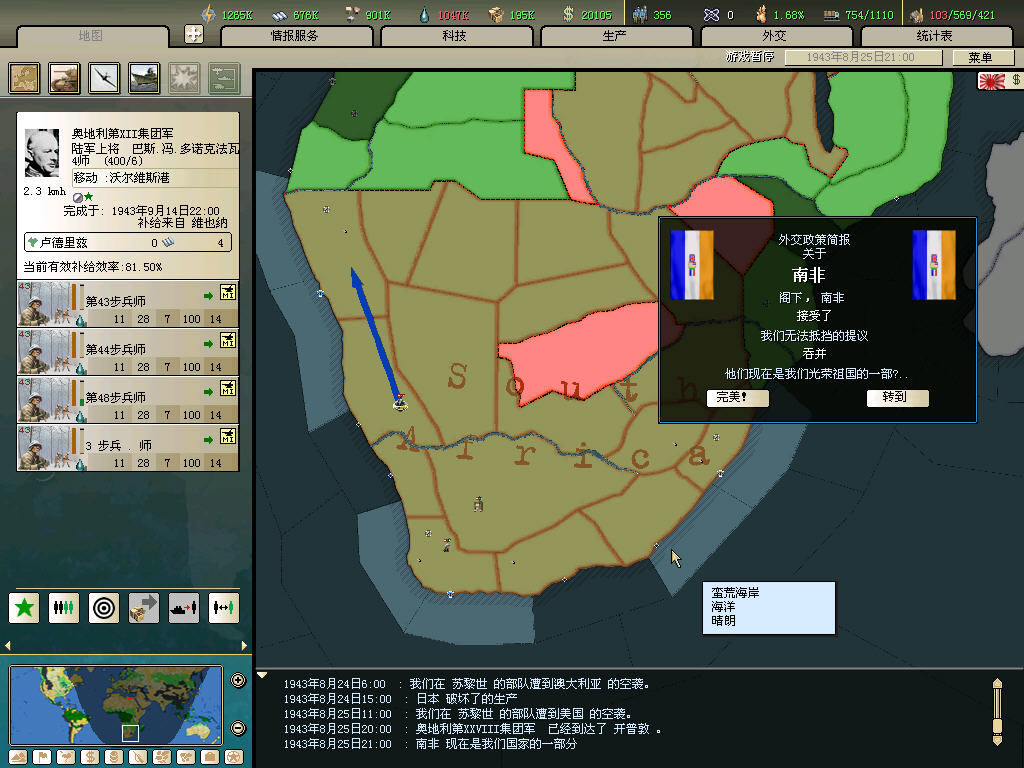Open the 科技 tab
Image resolution: width=1024 pixels, height=768 pixels.
coord(456,36)
